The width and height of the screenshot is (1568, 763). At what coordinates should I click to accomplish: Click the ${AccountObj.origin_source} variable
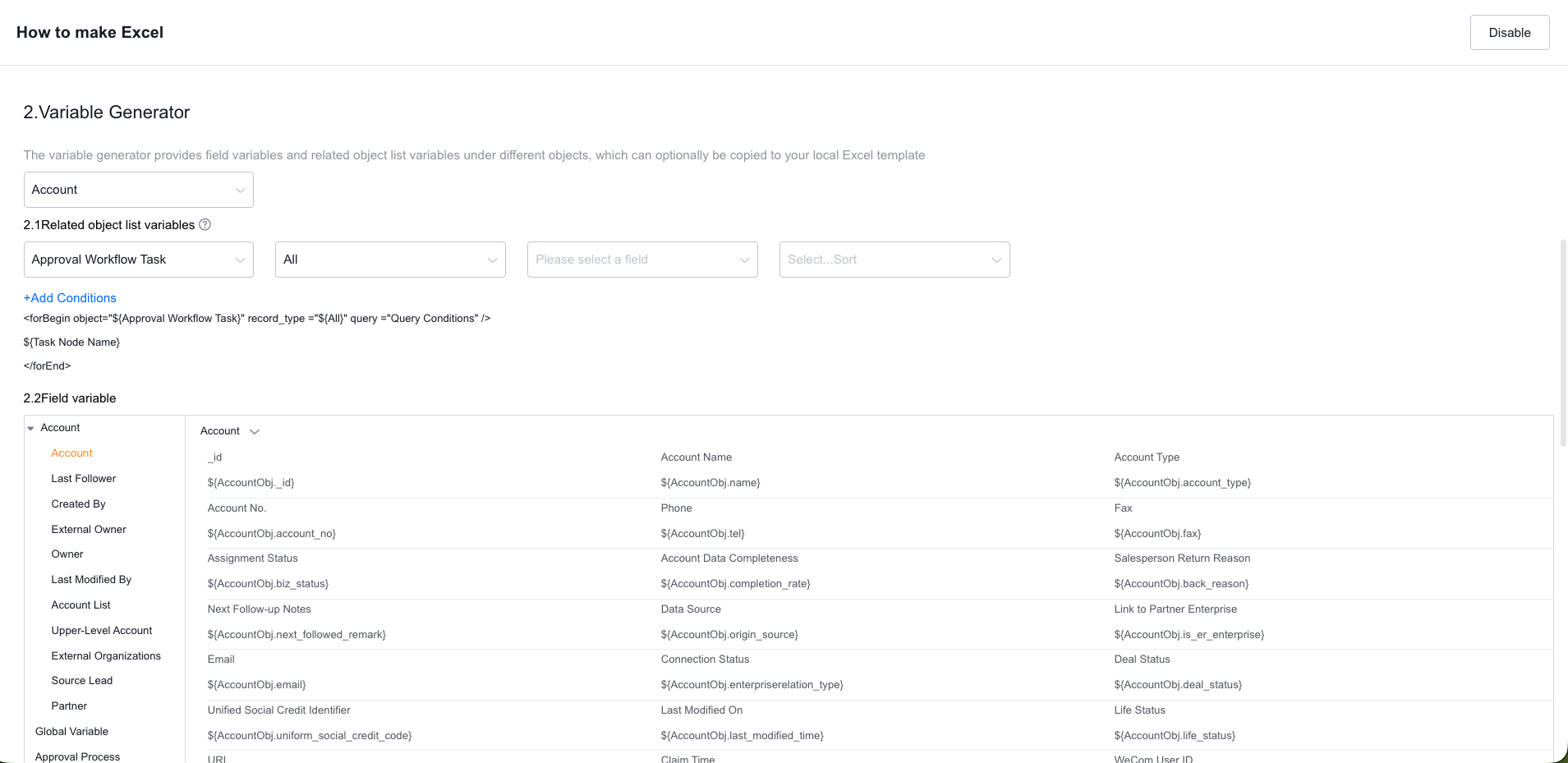click(x=729, y=635)
